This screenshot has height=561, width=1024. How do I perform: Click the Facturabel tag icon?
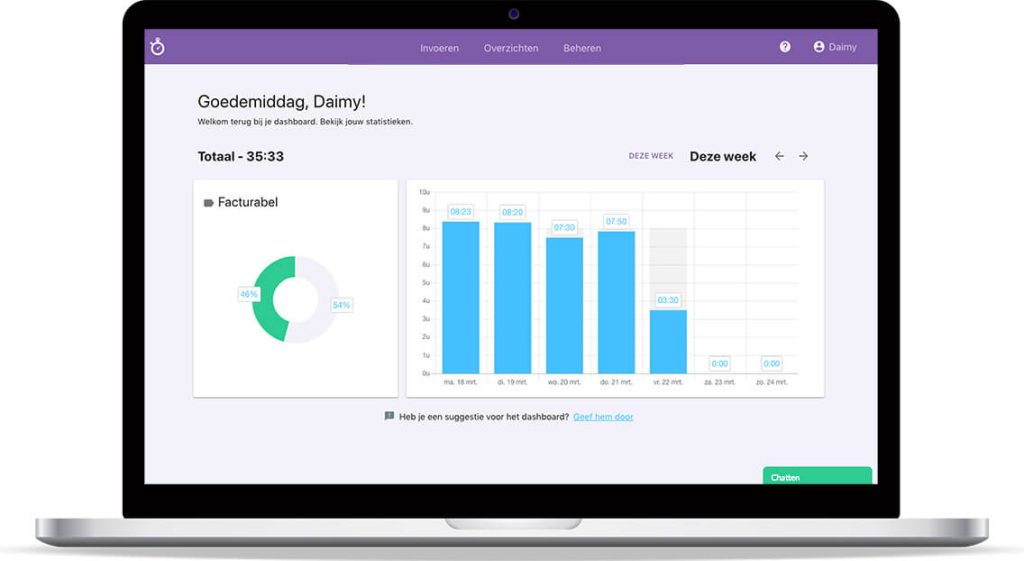click(x=208, y=203)
